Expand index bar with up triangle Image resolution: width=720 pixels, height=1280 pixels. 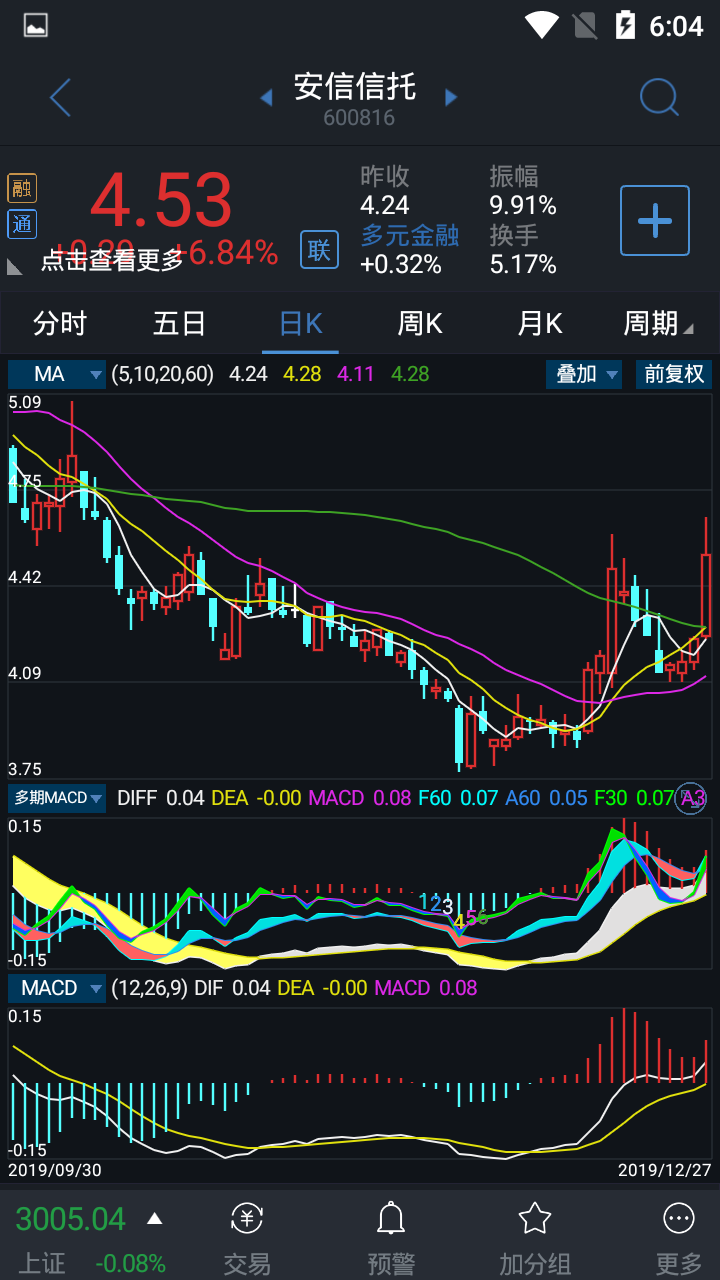click(x=154, y=1219)
